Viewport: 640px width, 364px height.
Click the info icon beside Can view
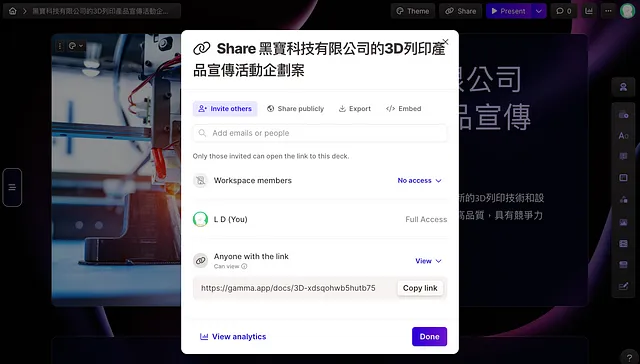pos(244,266)
